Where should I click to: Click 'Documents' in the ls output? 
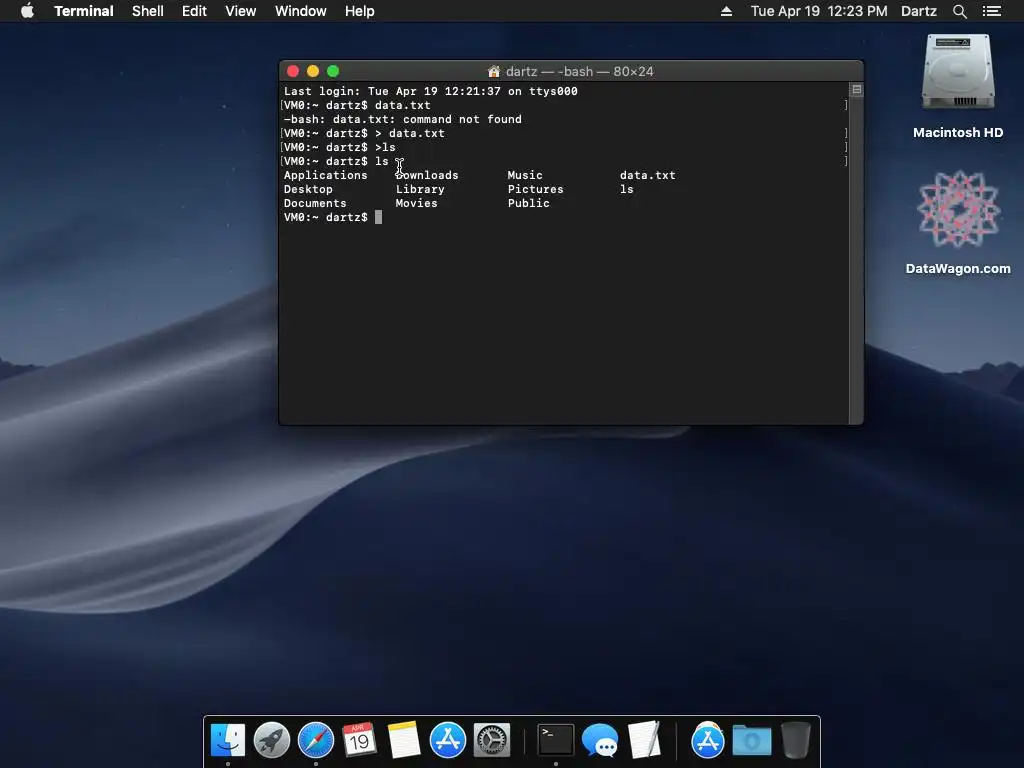pyautogui.click(x=315, y=203)
